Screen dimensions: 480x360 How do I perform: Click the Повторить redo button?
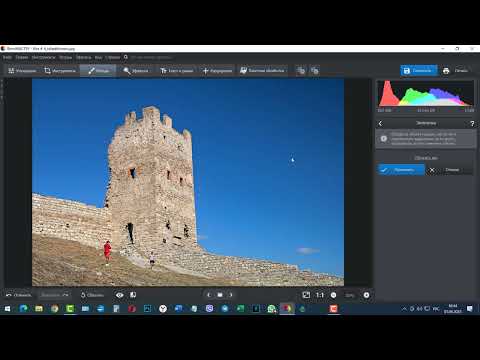click(x=55, y=295)
